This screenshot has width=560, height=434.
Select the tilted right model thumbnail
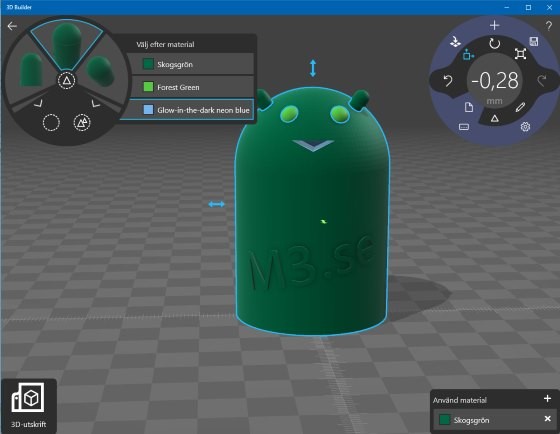click(x=101, y=71)
